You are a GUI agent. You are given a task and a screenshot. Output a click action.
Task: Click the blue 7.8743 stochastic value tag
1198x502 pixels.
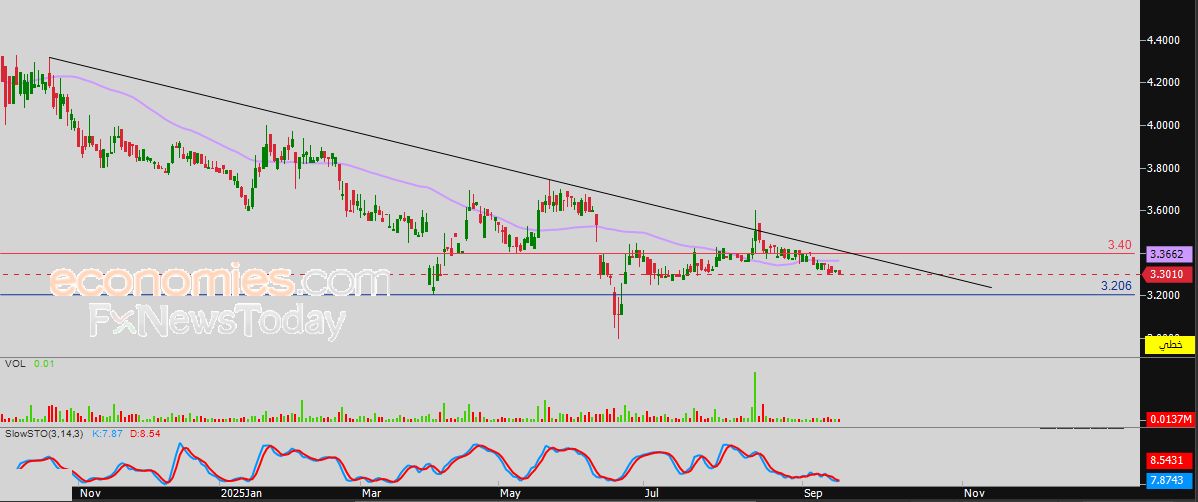tap(1168, 479)
